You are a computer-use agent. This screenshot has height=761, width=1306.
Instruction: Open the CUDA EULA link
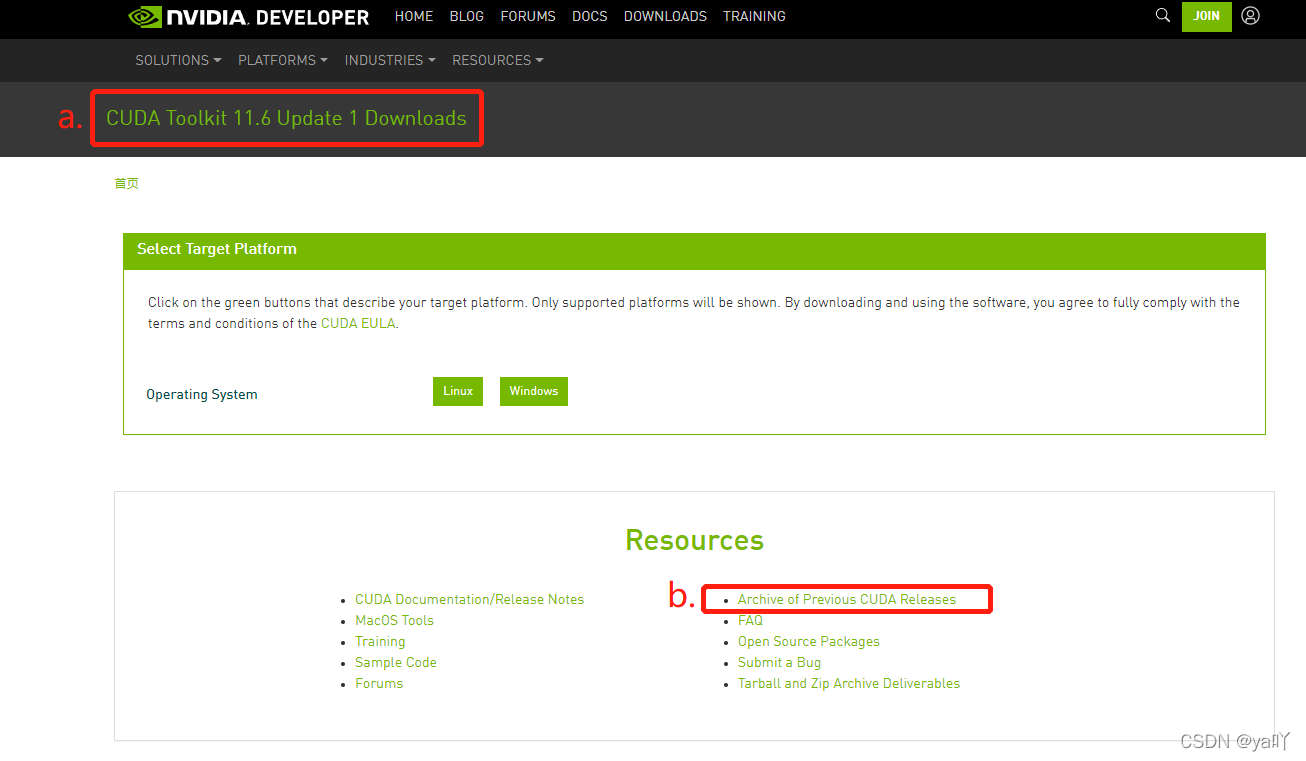pos(358,324)
